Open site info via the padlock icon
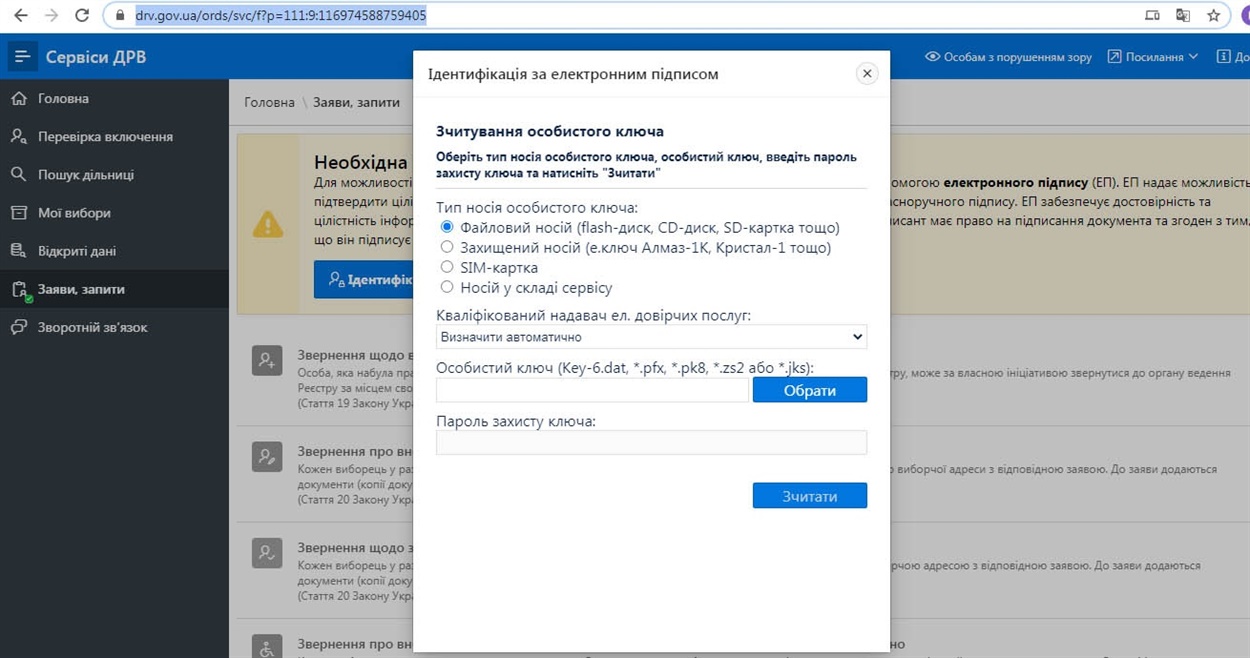This screenshot has width=1250, height=658. point(120,16)
